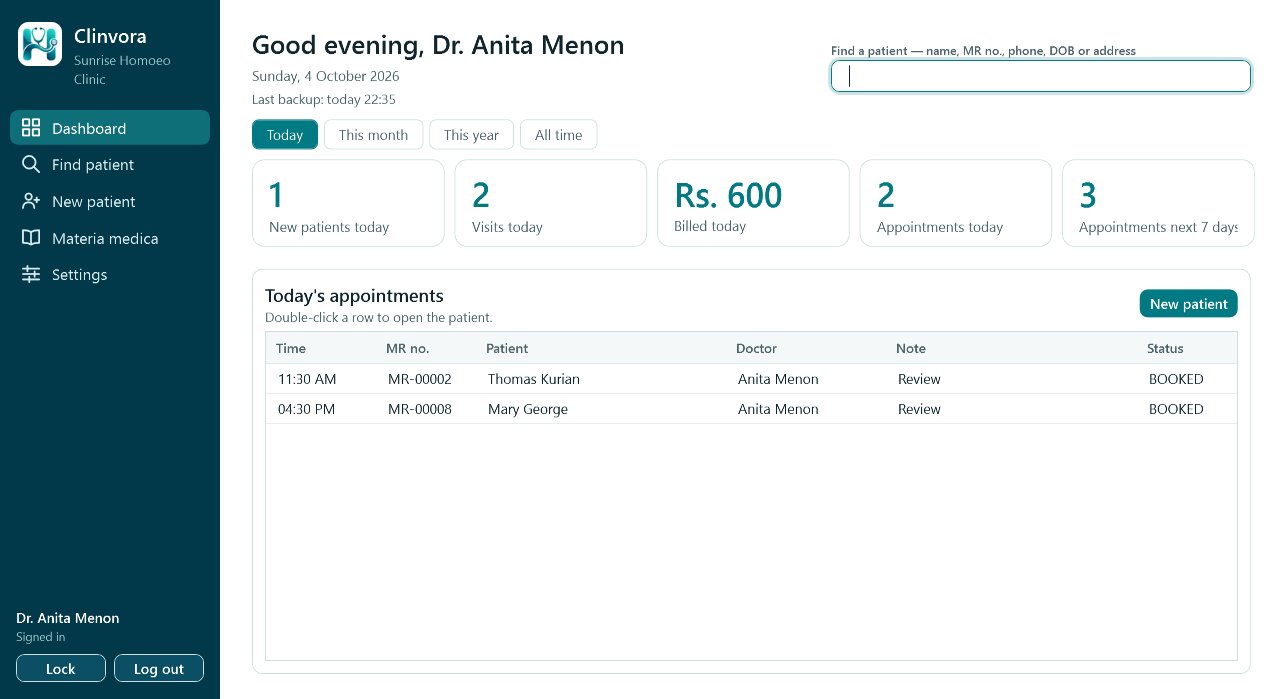Switch to This month filter
Screen dimensions: 1282x699
tap(373, 135)
